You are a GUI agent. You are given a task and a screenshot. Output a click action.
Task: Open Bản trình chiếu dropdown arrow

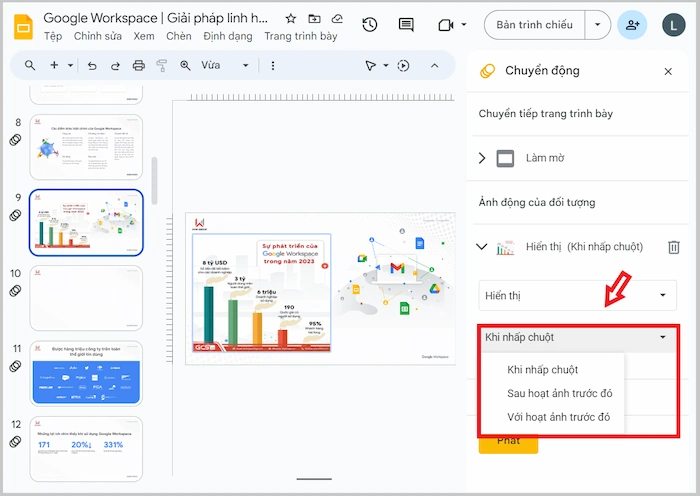click(597, 25)
